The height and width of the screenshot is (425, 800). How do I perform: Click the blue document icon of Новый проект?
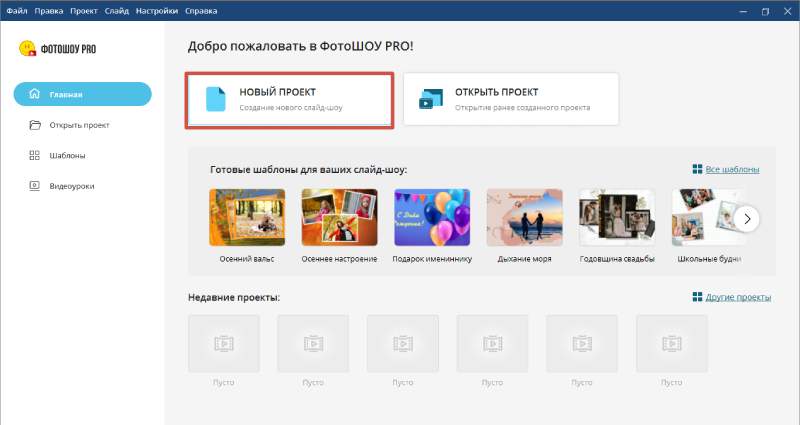pos(215,99)
